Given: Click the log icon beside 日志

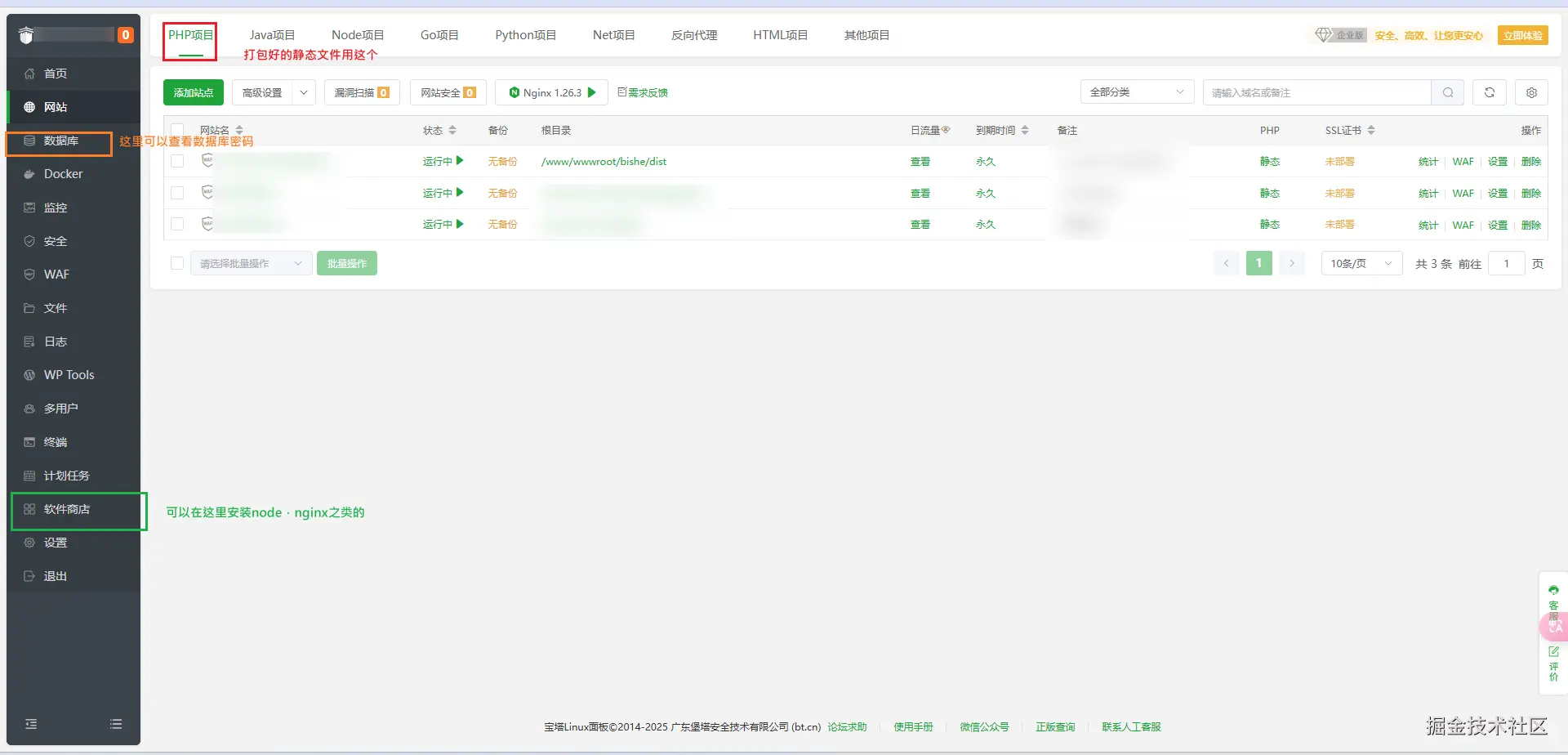Looking at the screenshot, I should [29, 342].
